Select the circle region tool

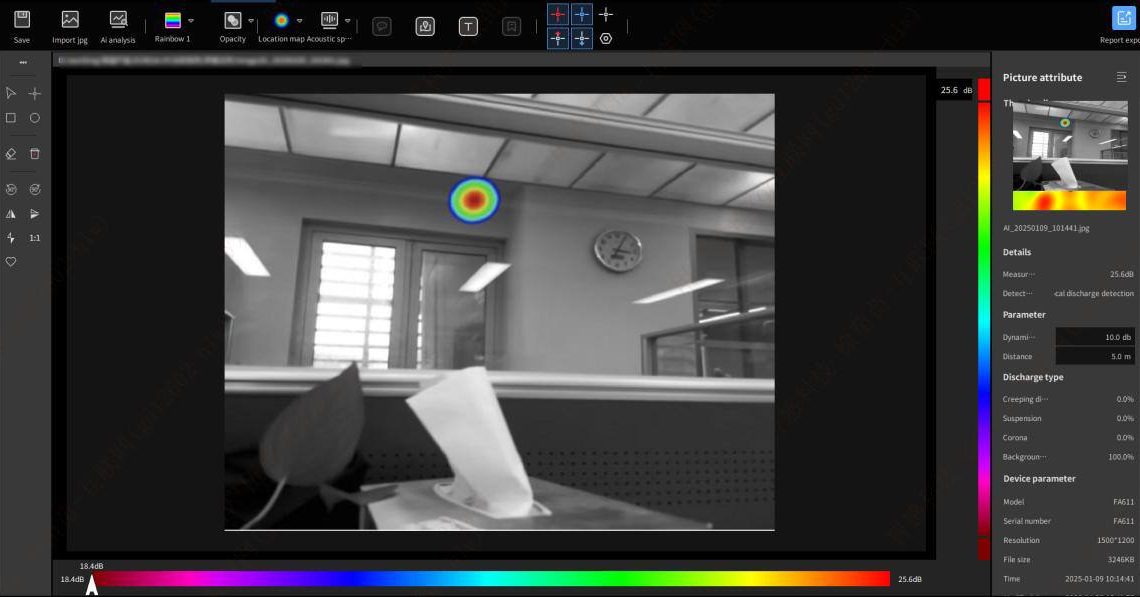click(34, 118)
